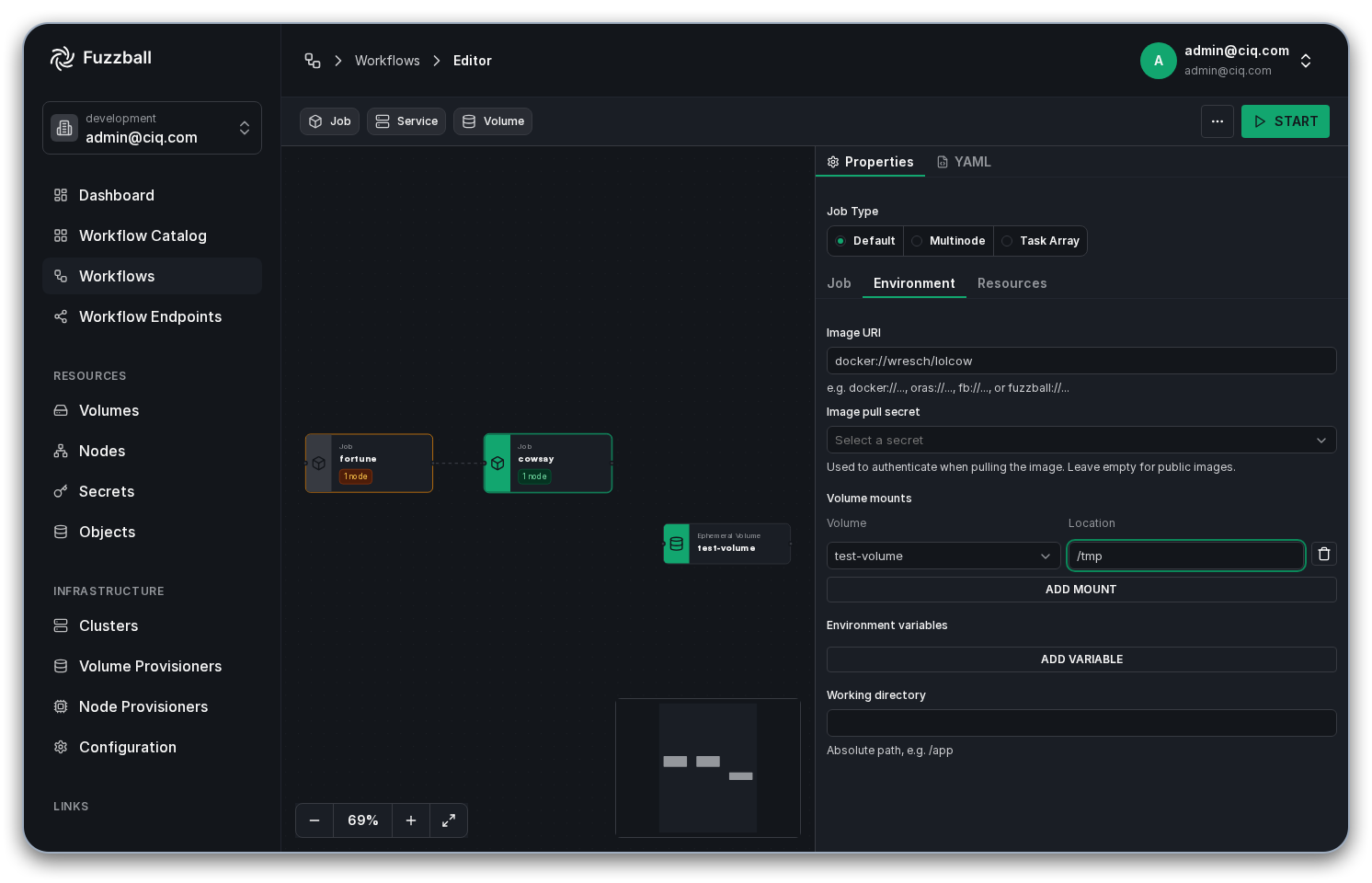Add a Job node from toolbar
The height and width of the screenshot is (883, 1372).
[329, 121]
